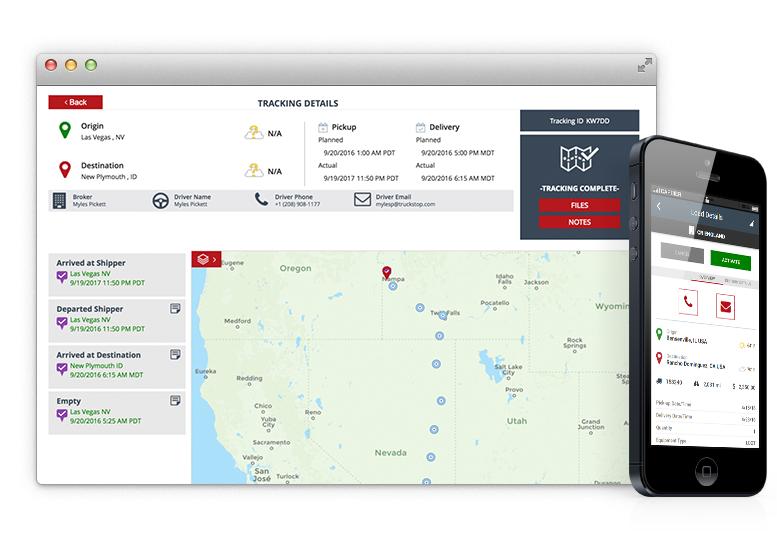Click the purple check icon for Departed Shipper
Viewport: 777px width, 533px height.
[61, 323]
